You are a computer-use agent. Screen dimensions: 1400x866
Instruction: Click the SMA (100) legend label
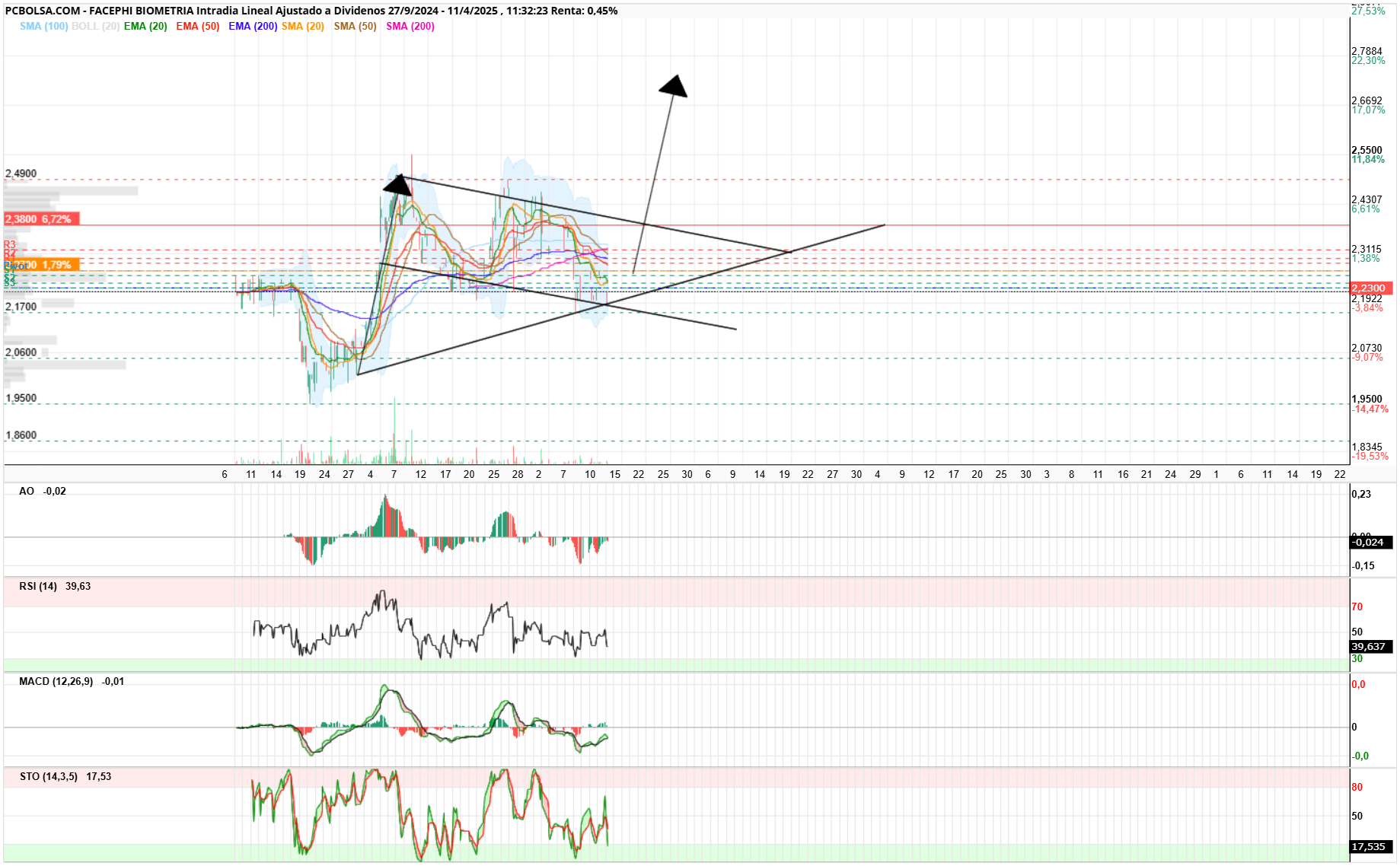pyautogui.click(x=43, y=26)
